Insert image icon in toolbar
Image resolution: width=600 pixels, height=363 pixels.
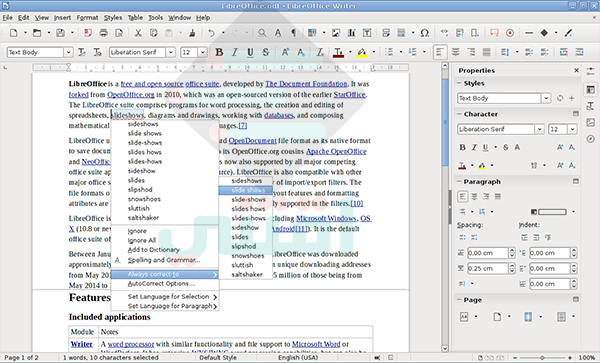(336, 33)
